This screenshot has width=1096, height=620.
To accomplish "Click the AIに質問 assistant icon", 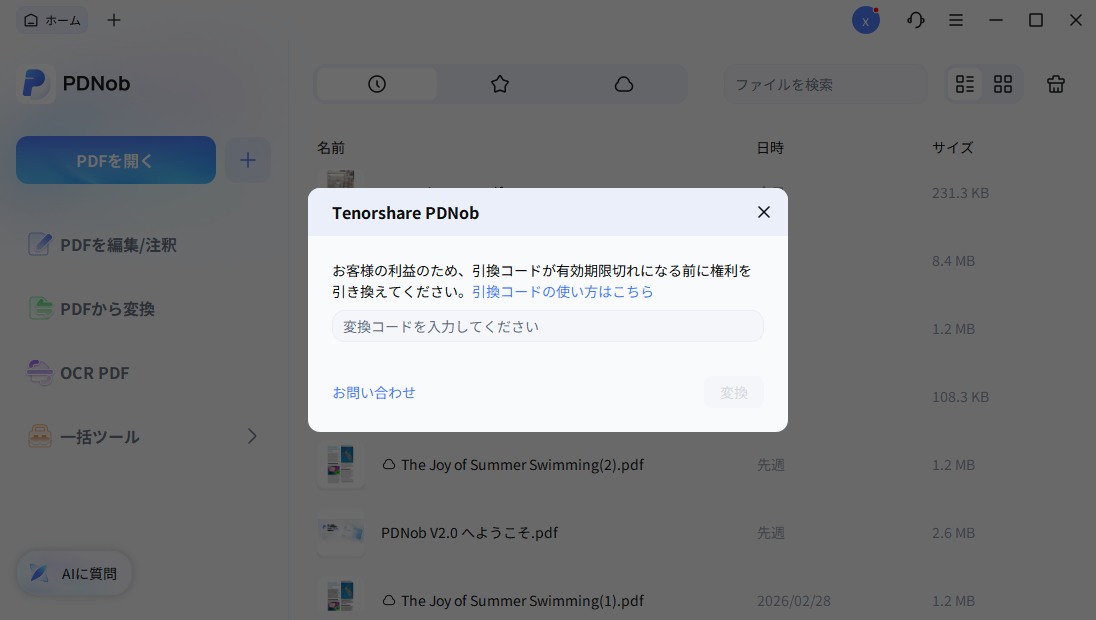I will pos(40,573).
